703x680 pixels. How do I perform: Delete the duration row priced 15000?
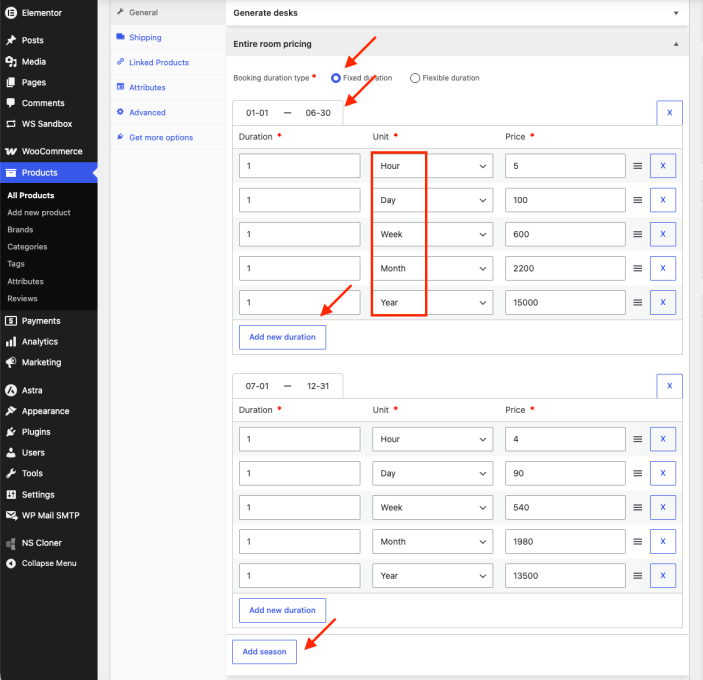pos(663,303)
